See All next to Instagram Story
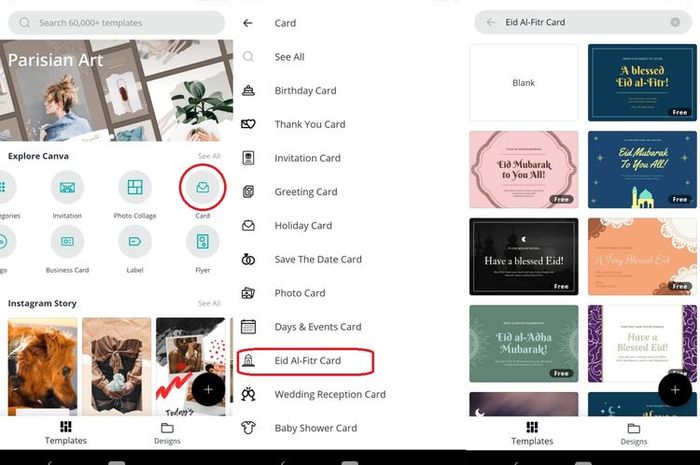700x465 pixels. pyautogui.click(x=209, y=303)
